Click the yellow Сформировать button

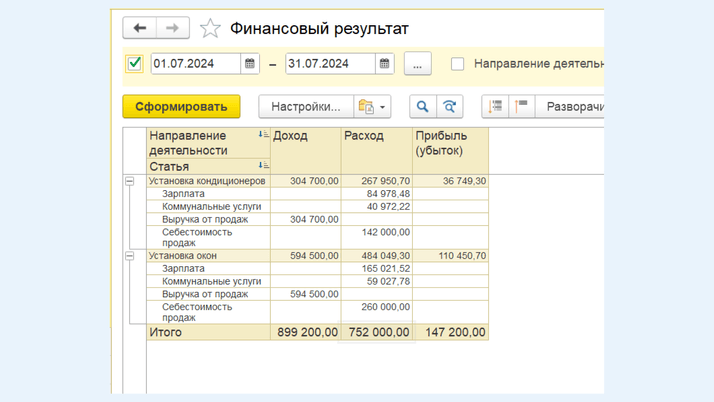coord(181,107)
